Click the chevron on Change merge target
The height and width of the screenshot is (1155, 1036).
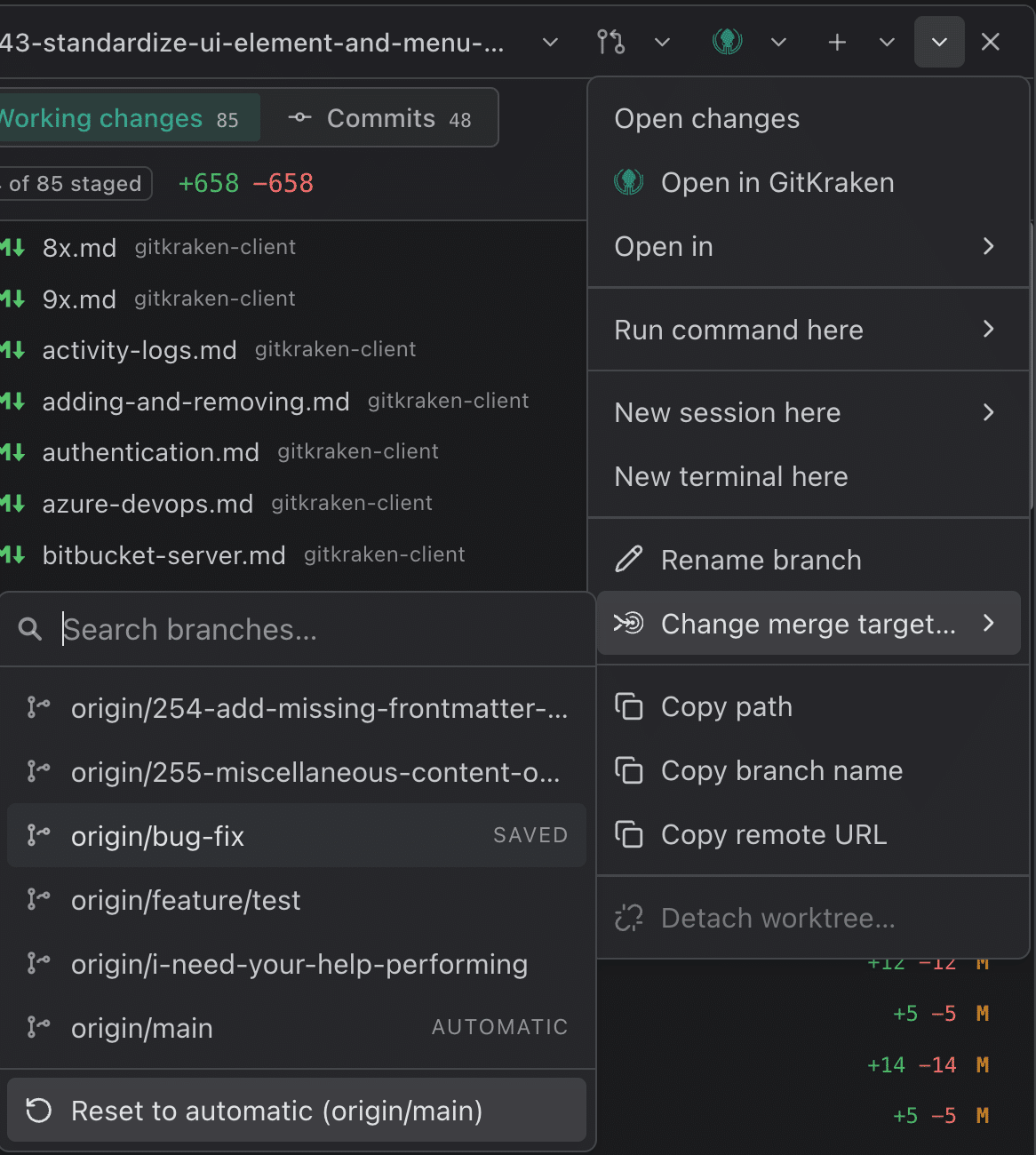point(988,623)
